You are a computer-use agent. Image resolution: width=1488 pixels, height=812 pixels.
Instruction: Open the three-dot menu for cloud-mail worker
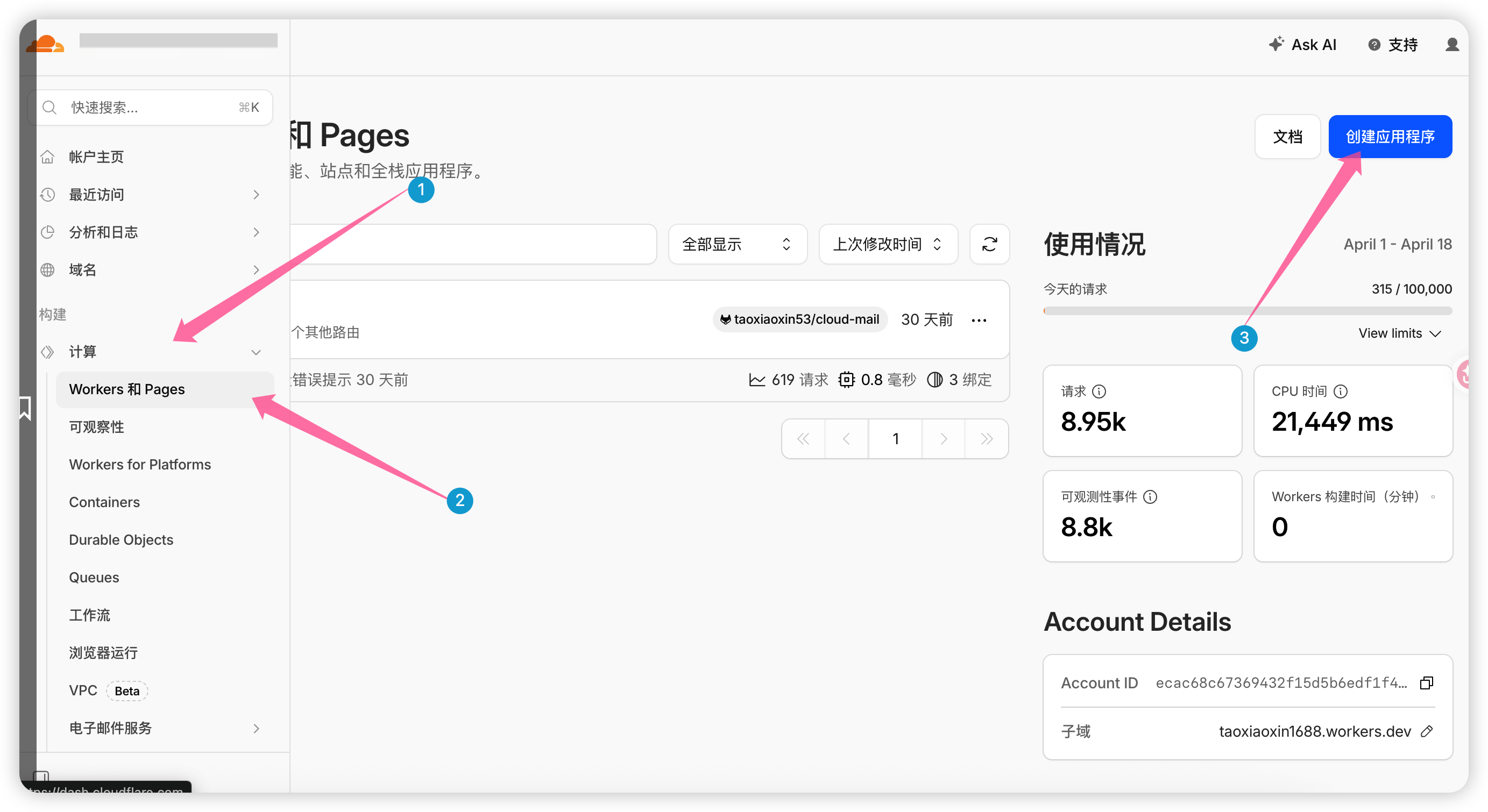(979, 320)
